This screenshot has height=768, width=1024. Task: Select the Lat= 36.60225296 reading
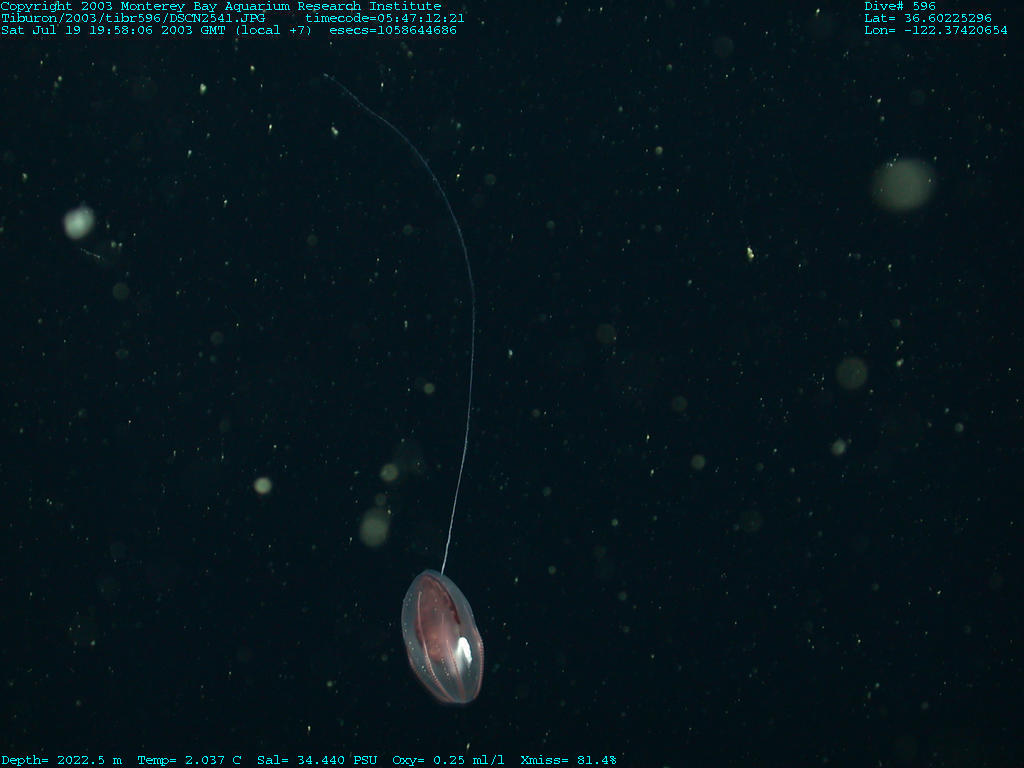click(928, 18)
